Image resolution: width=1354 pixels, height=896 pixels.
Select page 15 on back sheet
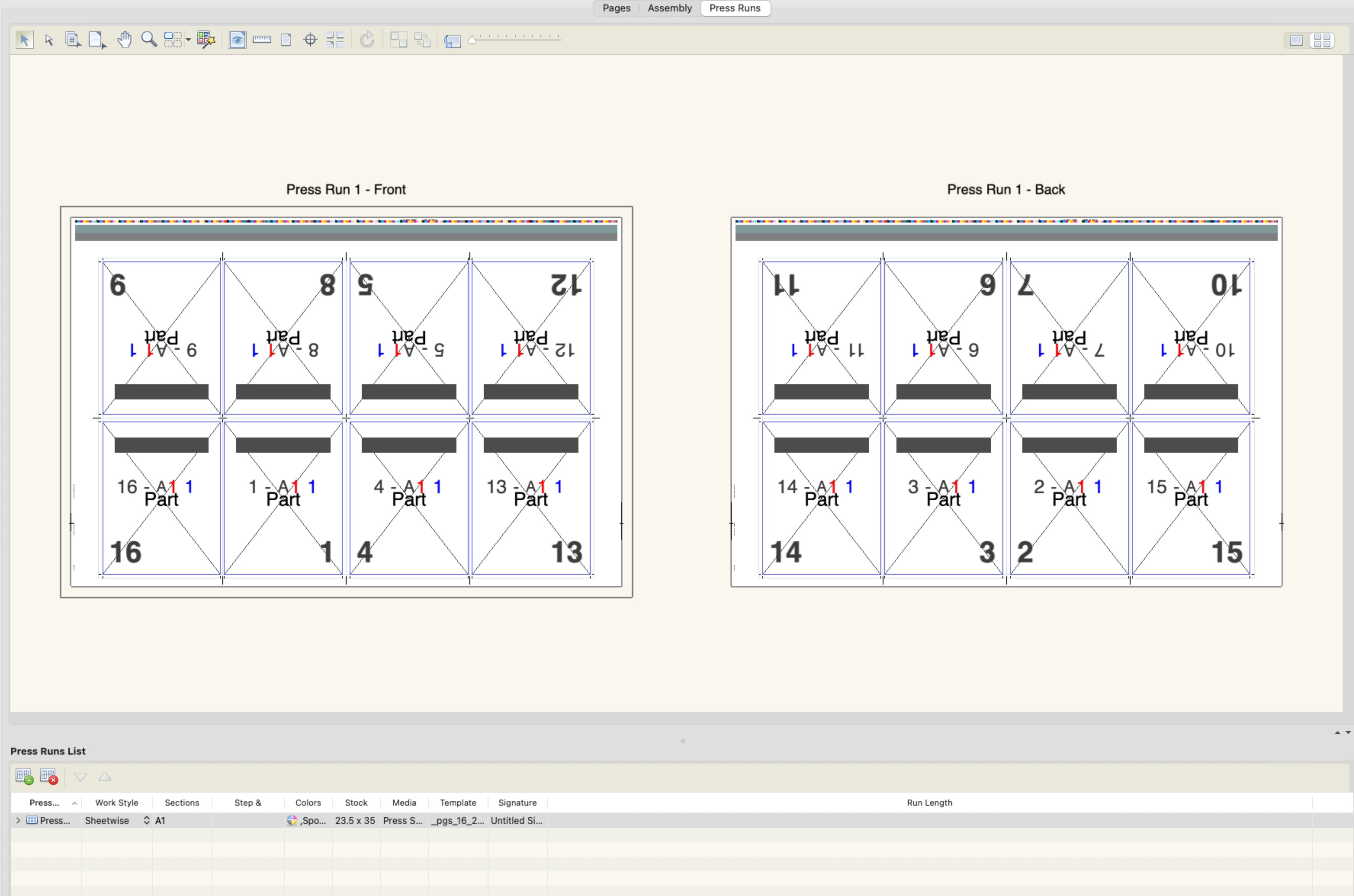click(1190, 498)
